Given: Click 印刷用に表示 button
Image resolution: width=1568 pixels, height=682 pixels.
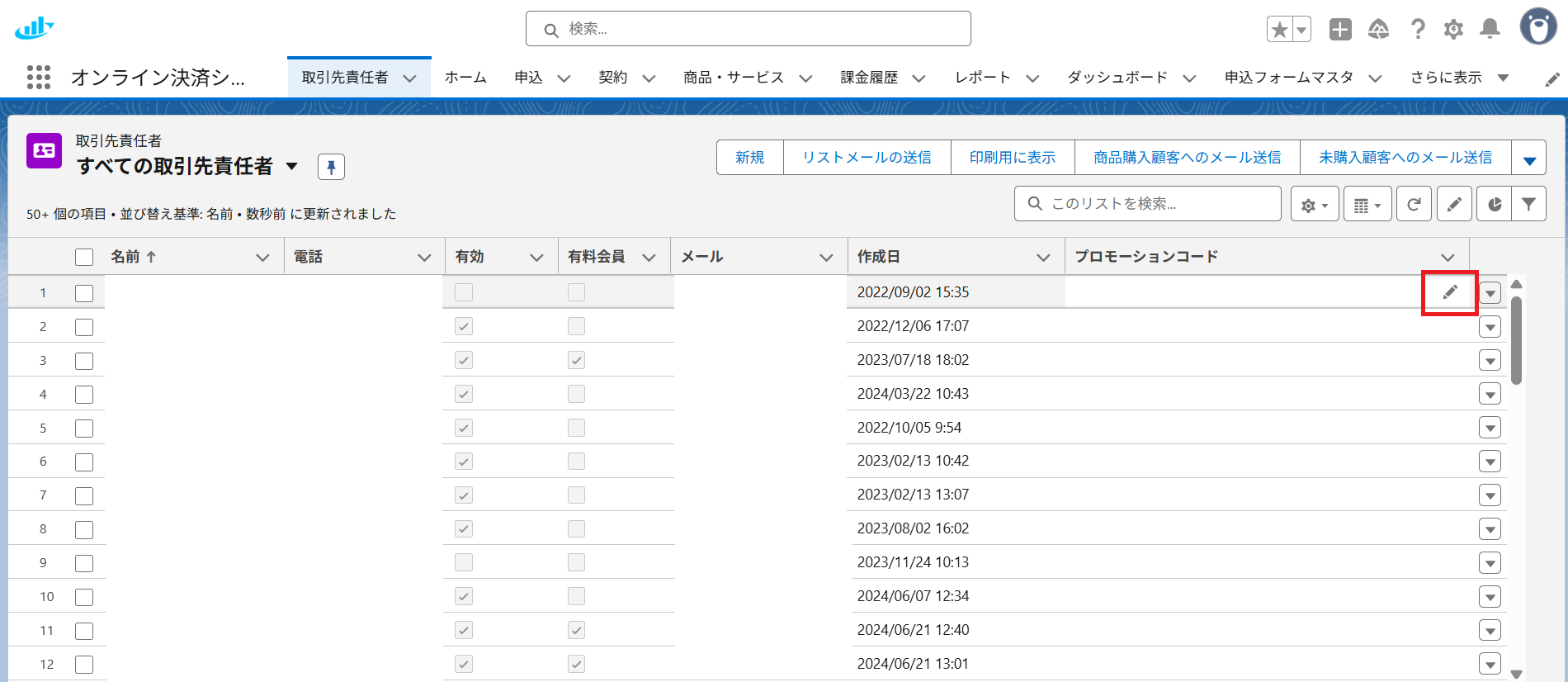Looking at the screenshot, I should pyautogui.click(x=1012, y=158).
